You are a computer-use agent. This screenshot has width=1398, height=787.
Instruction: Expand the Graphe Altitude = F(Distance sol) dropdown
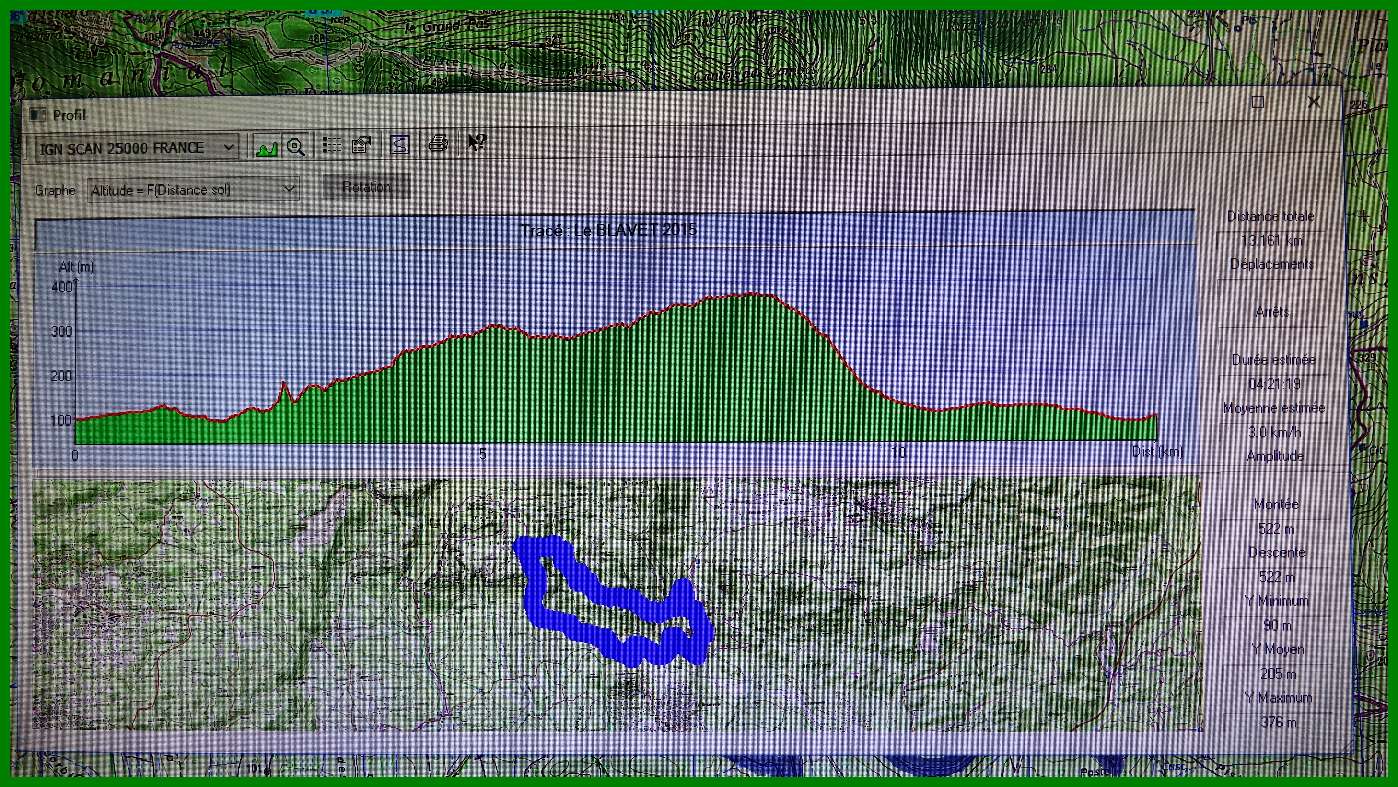289,189
